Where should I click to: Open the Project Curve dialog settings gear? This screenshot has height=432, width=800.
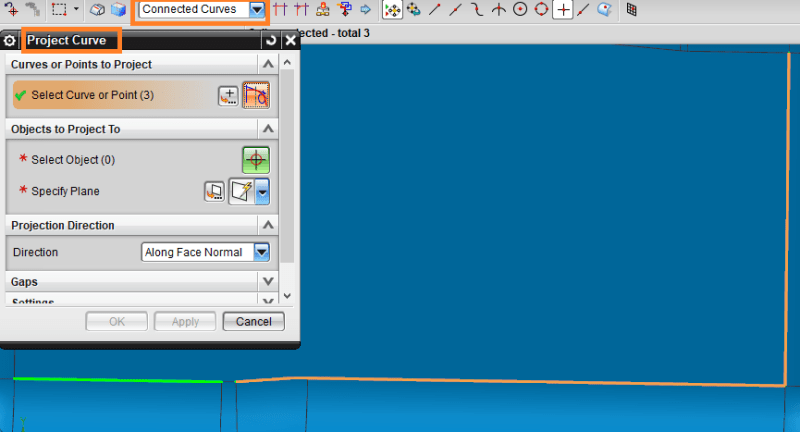[x=9, y=40]
